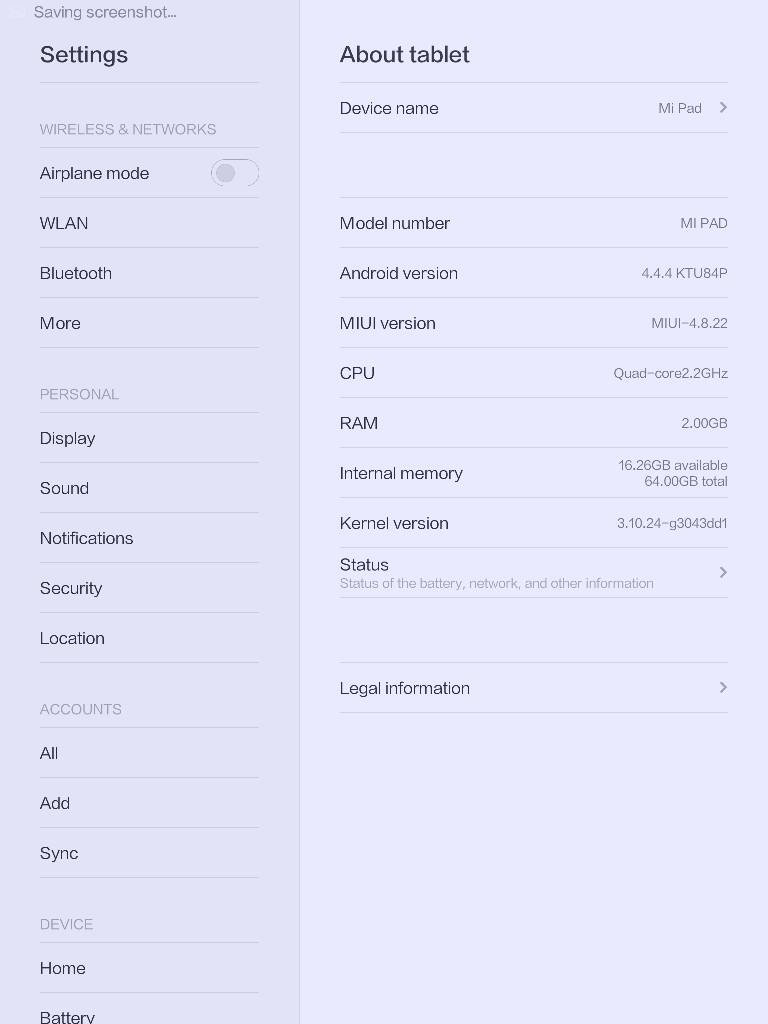Image resolution: width=768 pixels, height=1024 pixels.
Task: Open the Device name chevron
Action: [723, 108]
